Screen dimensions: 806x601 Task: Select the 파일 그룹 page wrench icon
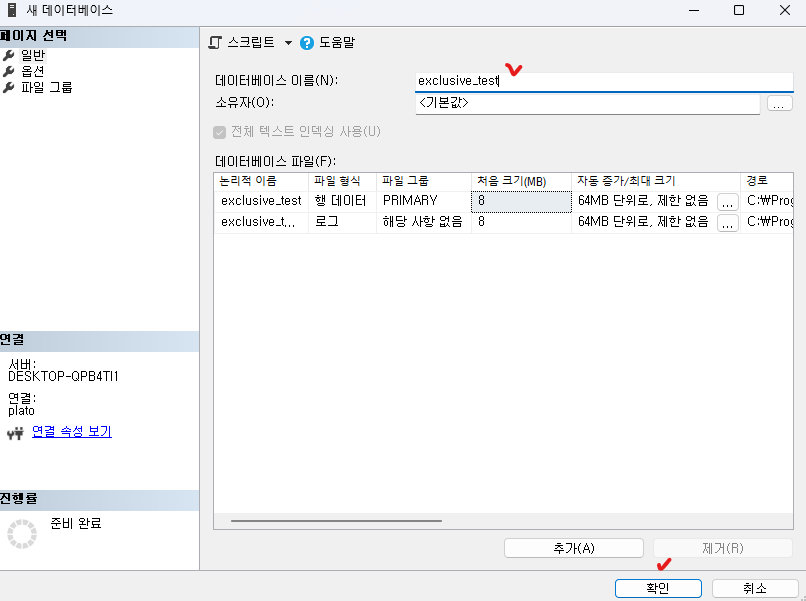click(x=10, y=87)
